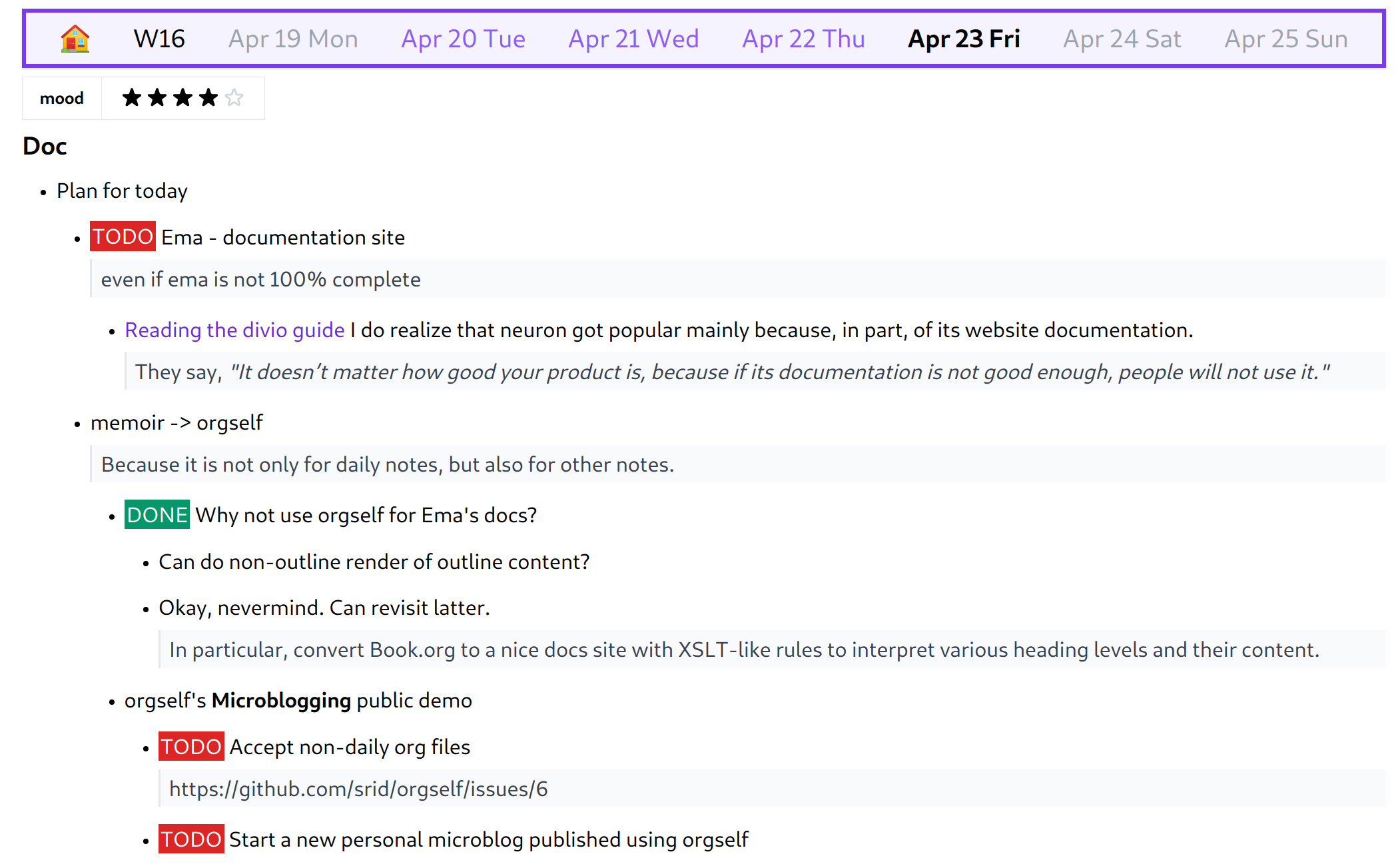
Task: Click TODO badge on Ema documentation site
Action: click(x=123, y=236)
